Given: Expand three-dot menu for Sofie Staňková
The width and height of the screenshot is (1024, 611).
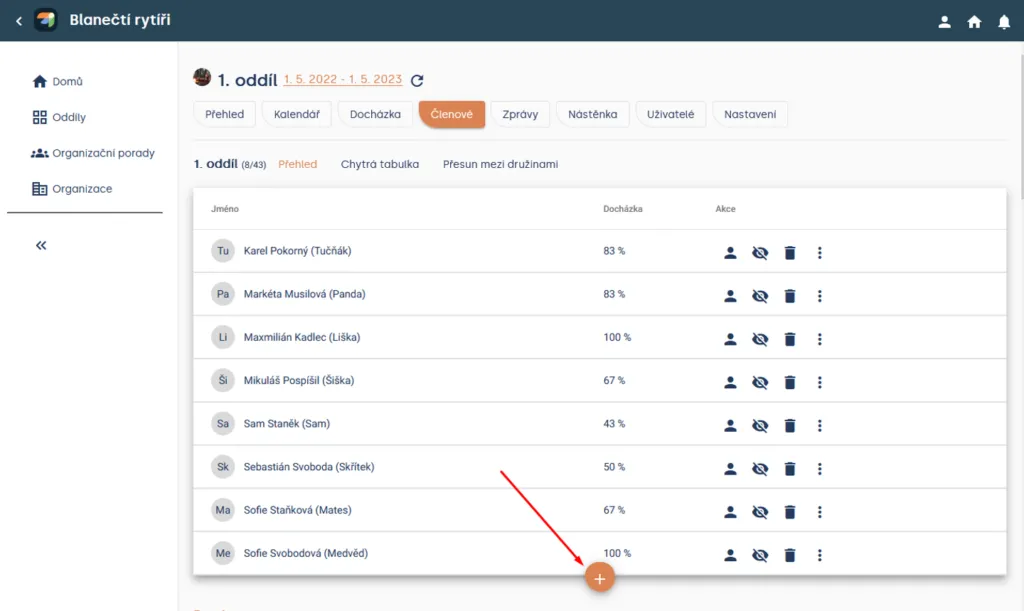Looking at the screenshot, I should click(820, 512).
